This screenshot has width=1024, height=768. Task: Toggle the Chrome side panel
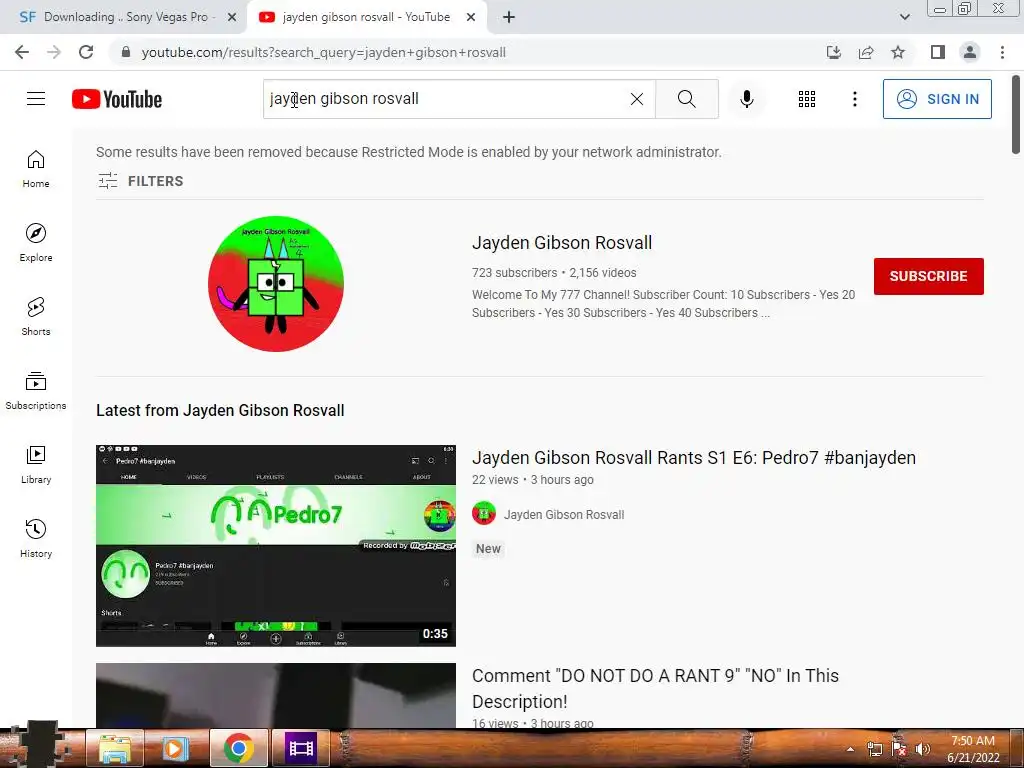938,52
